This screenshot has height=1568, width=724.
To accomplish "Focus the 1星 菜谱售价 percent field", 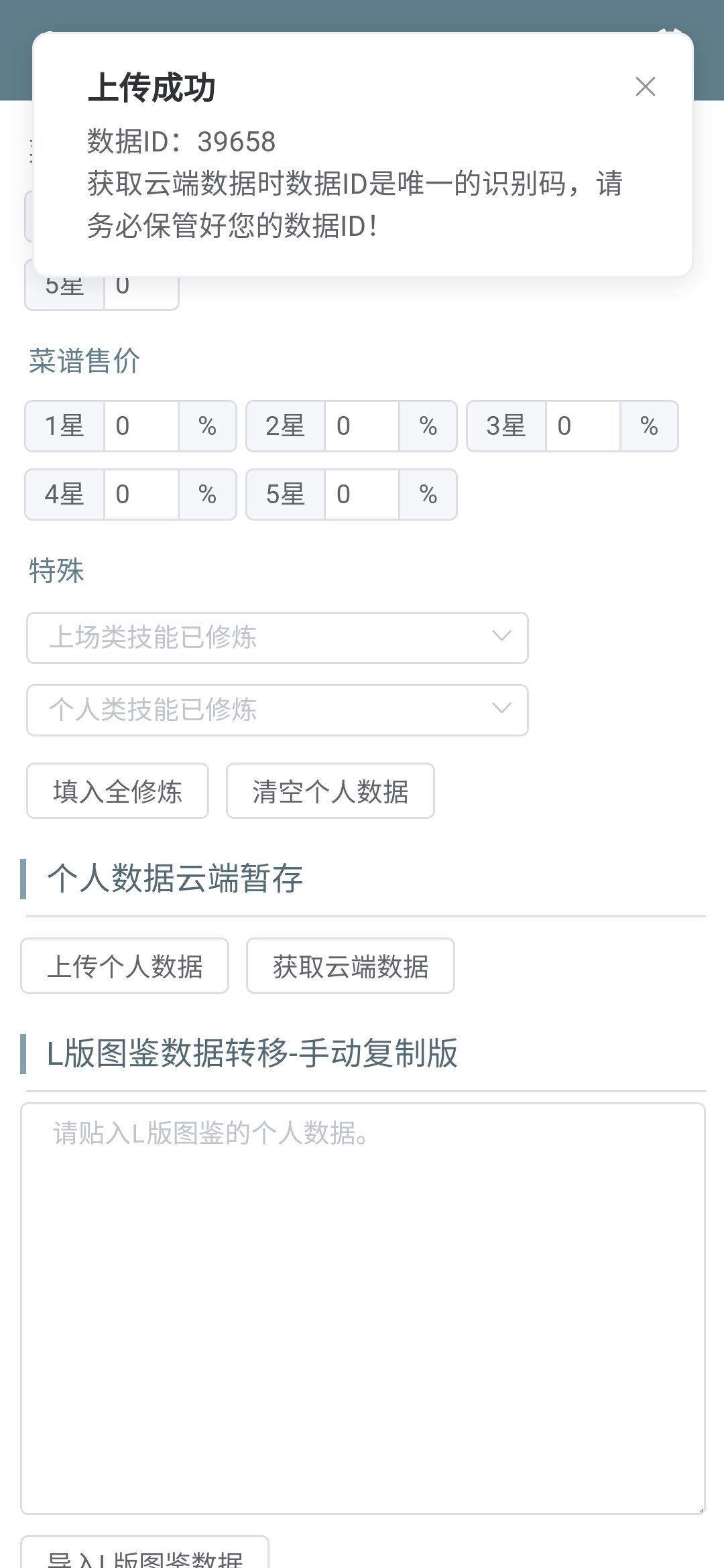I will point(141,426).
